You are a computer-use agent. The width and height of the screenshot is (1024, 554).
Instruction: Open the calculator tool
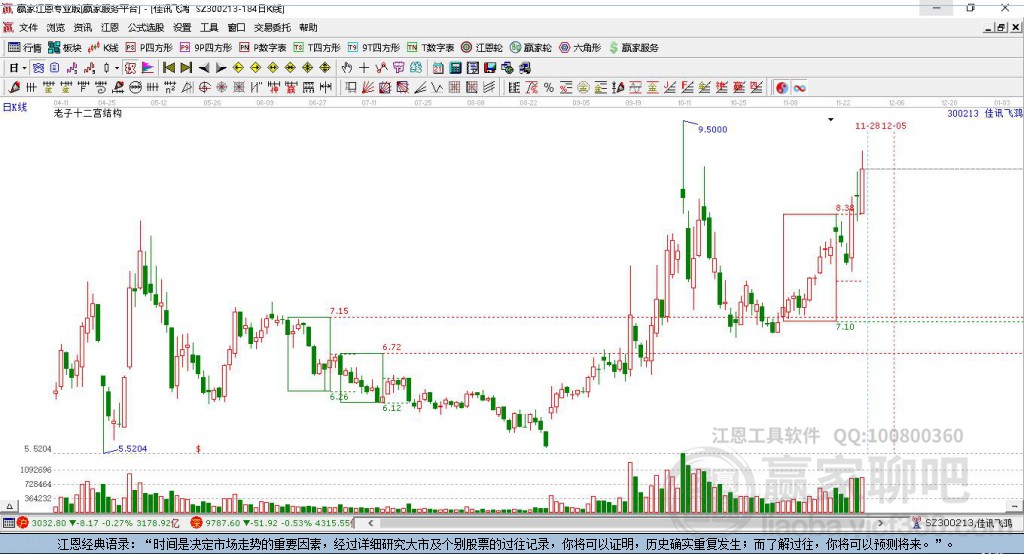pyautogui.click(x=455, y=68)
